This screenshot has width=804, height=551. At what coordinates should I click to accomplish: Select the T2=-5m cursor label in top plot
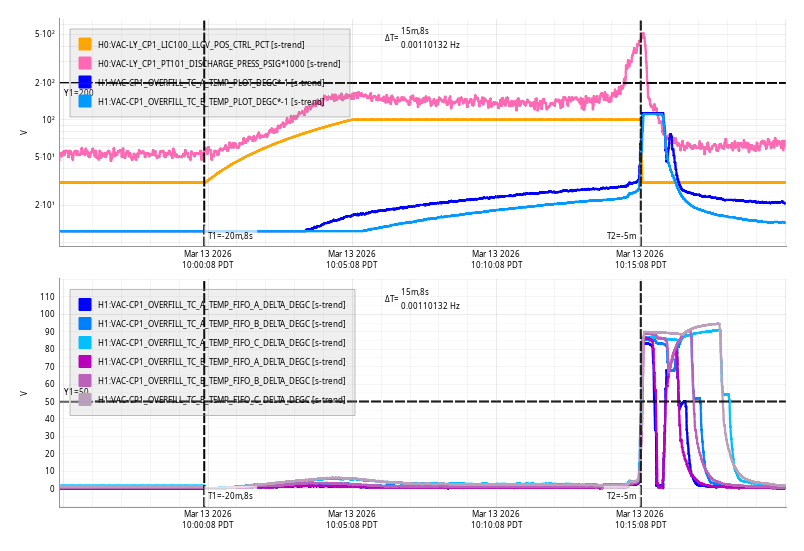pos(621,236)
